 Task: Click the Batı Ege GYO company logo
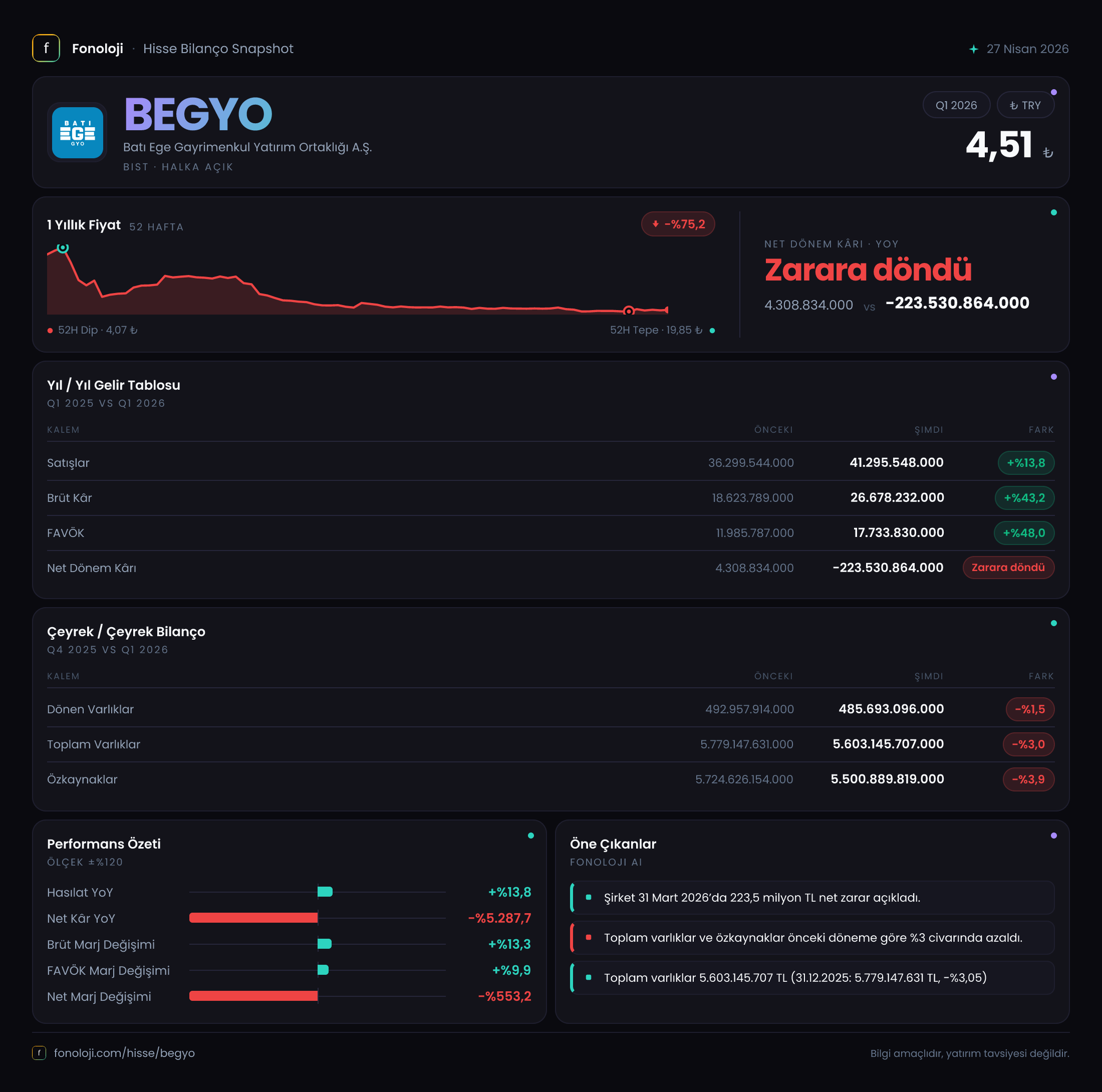pyautogui.click(x=78, y=132)
